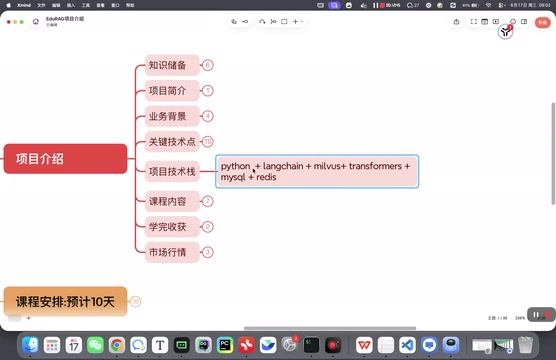Open the 文件 menu
The height and width of the screenshot is (360, 556).
click(x=41, y=5)
